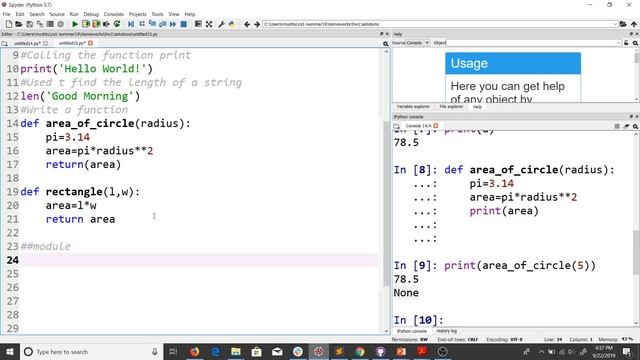The width and height of the screenshot is (640, 360).
Task: Open the Search menu
Action: 37,14
